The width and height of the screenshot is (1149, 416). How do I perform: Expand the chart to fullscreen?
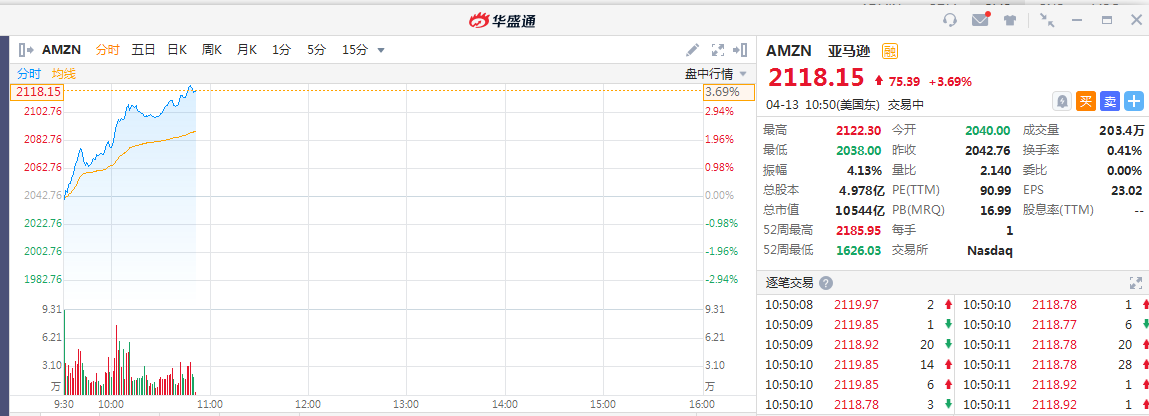[x=717, y=49]
